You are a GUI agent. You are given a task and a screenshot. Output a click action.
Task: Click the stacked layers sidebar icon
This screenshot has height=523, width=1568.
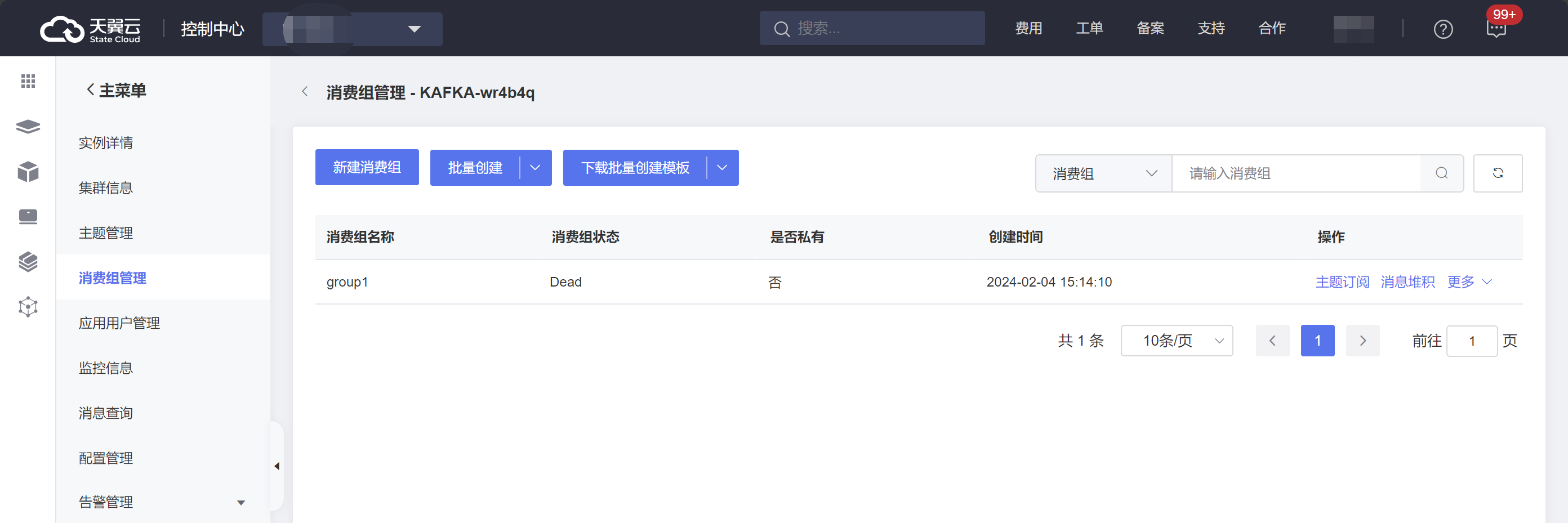[28, 127]
